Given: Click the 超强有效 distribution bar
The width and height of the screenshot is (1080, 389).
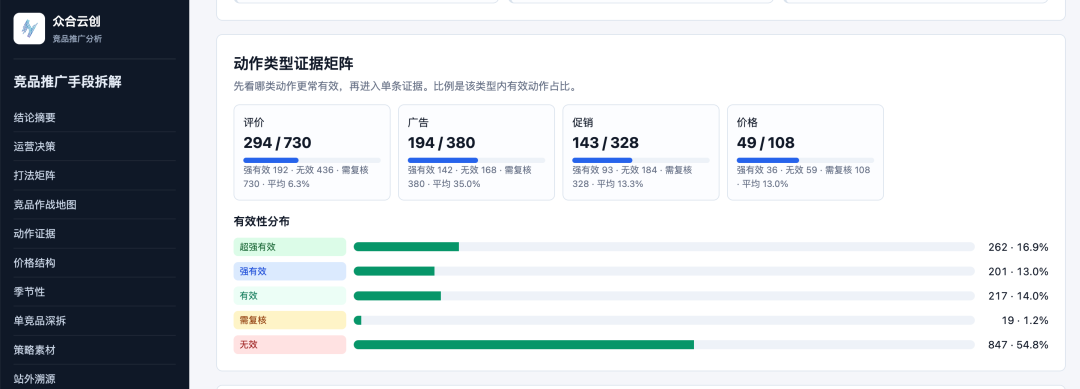Looking at the screenshot, I should pos(664,246).
